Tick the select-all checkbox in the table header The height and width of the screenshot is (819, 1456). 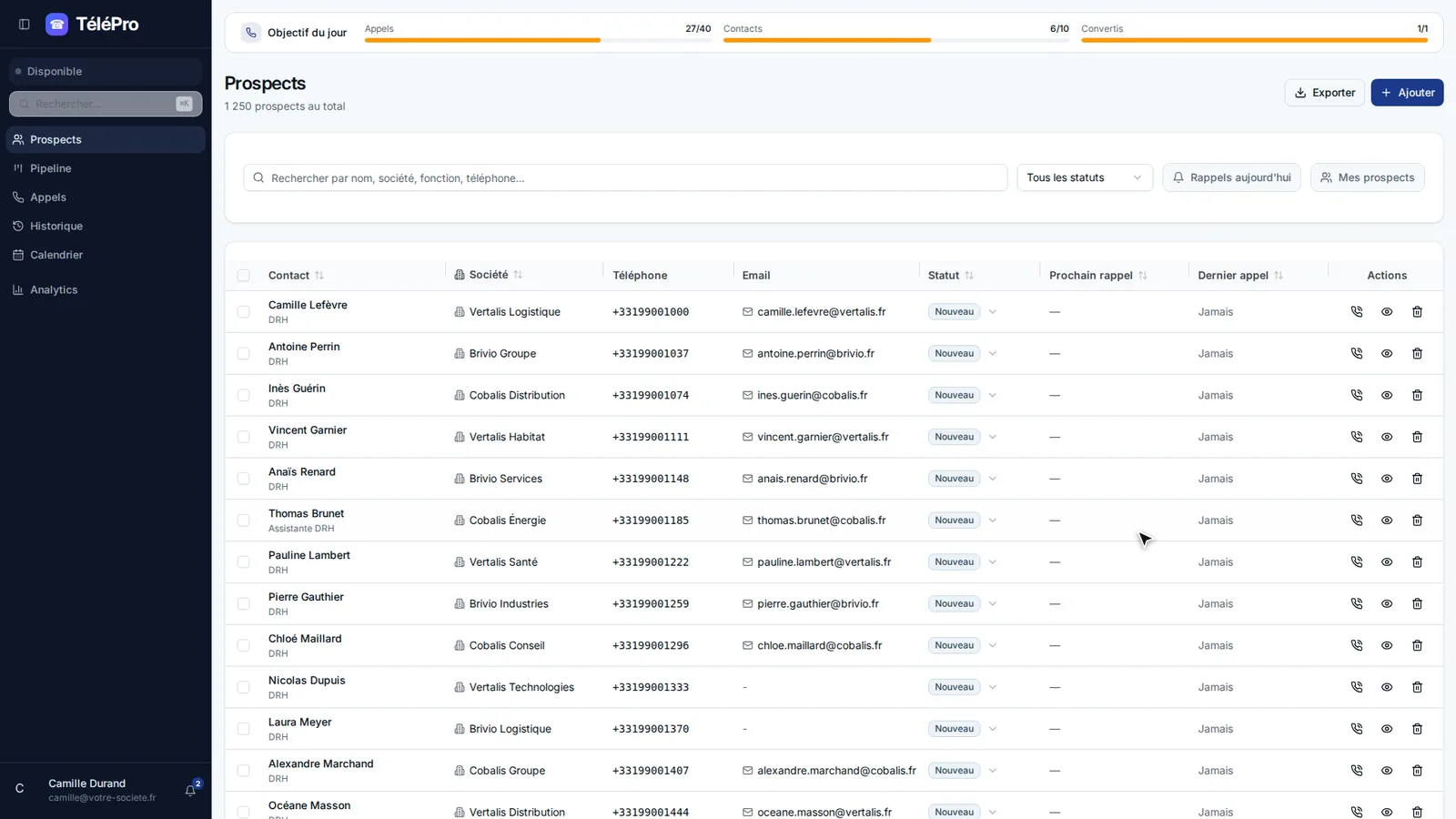coord(243,276)
